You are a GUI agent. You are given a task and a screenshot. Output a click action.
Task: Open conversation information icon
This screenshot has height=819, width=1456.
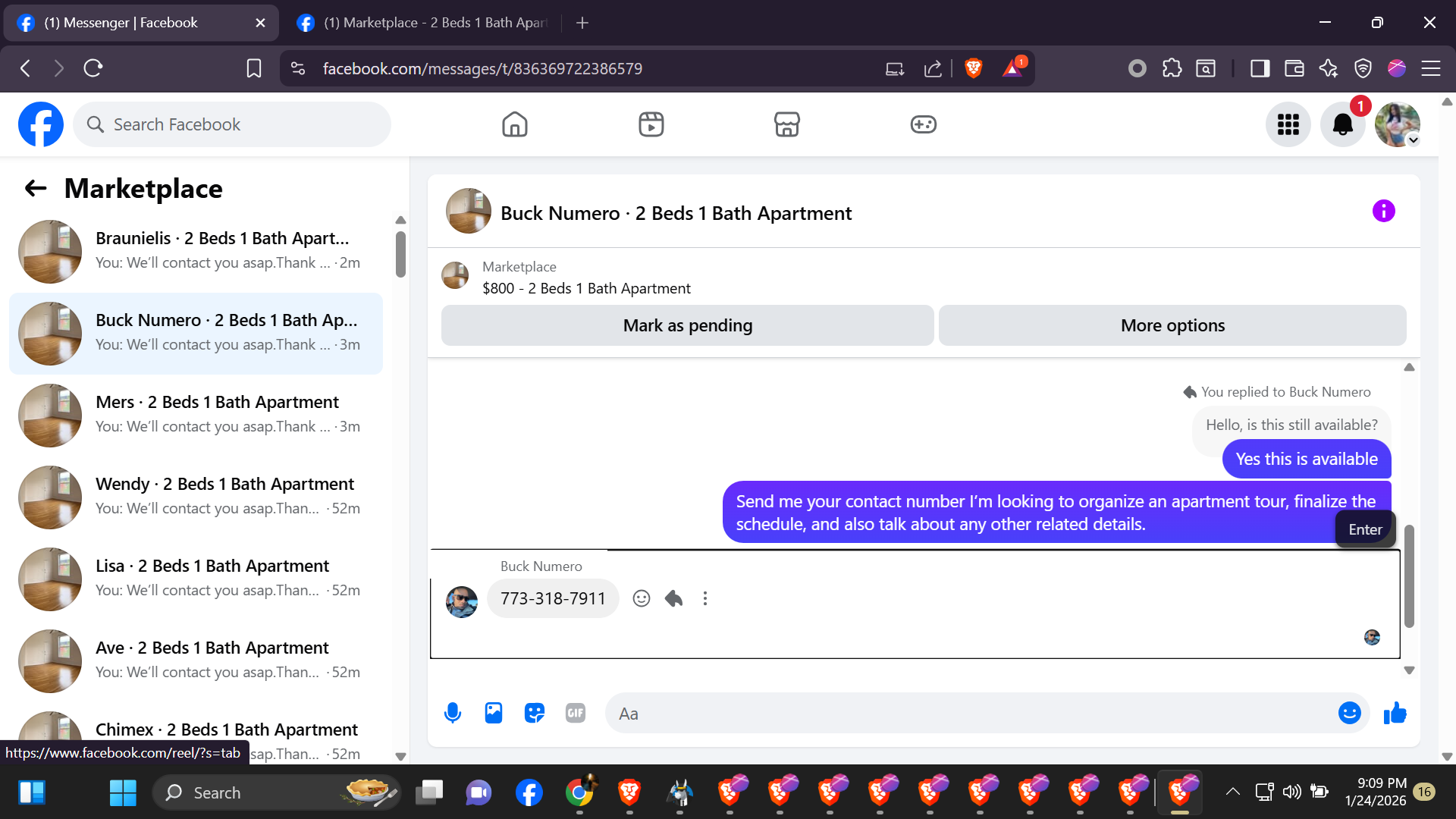(1383, 212)
